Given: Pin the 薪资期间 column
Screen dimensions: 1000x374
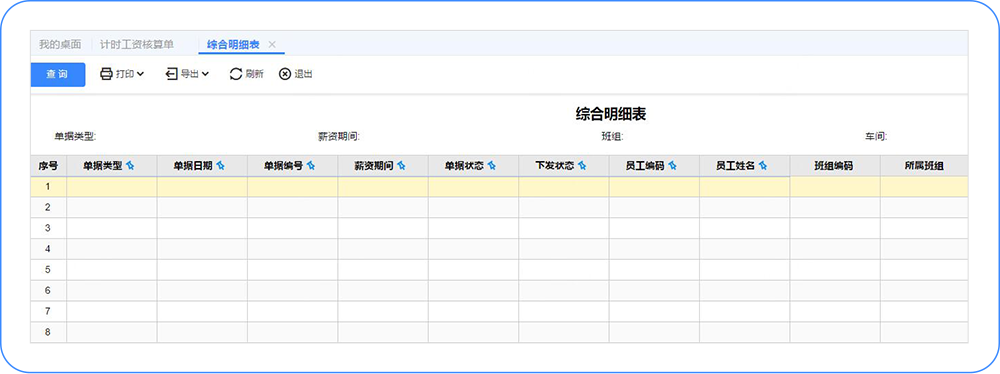Looking at the screenshot, I should (402, 166).
